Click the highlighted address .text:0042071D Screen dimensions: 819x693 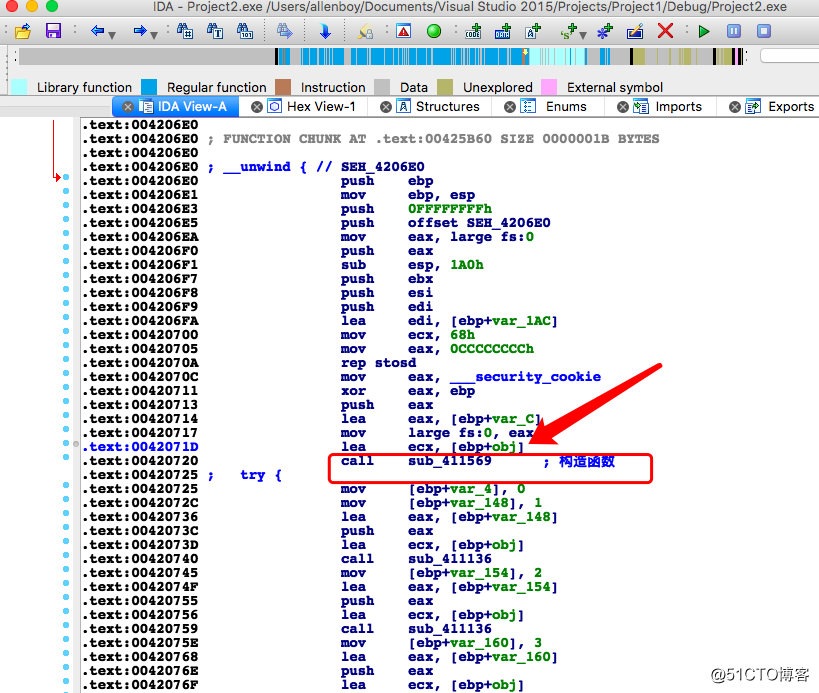(x=140, y=447)
